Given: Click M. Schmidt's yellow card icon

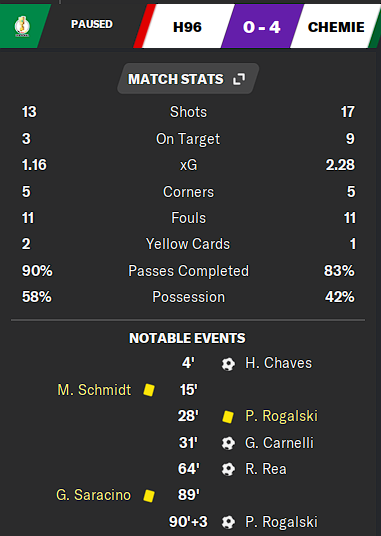Looking at the screenshot, I should 149,390.
